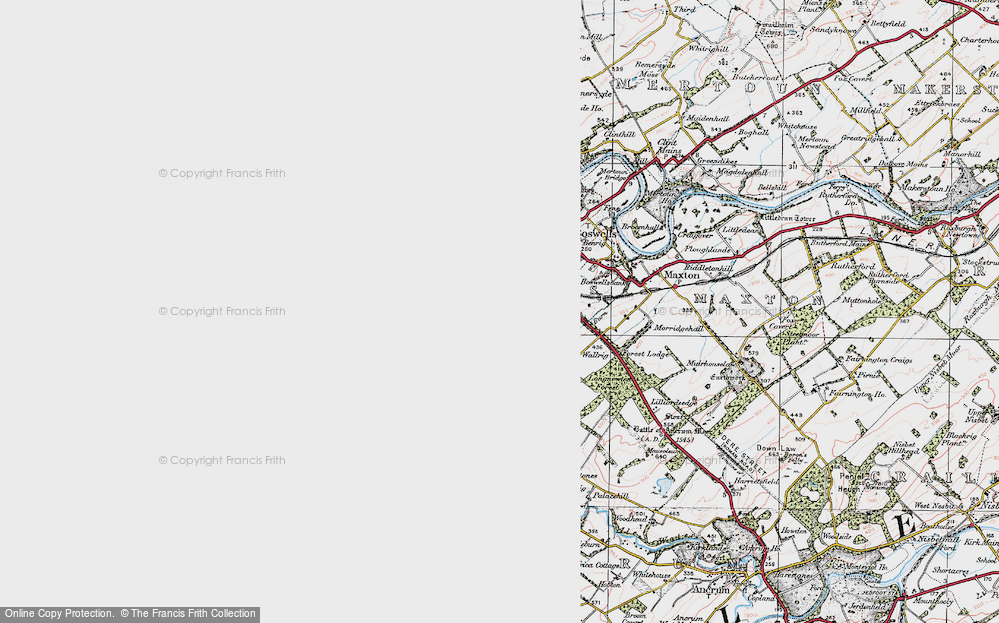Select the Fairnington Ho. label
The image size is (999, 623).
coord(858,394)
